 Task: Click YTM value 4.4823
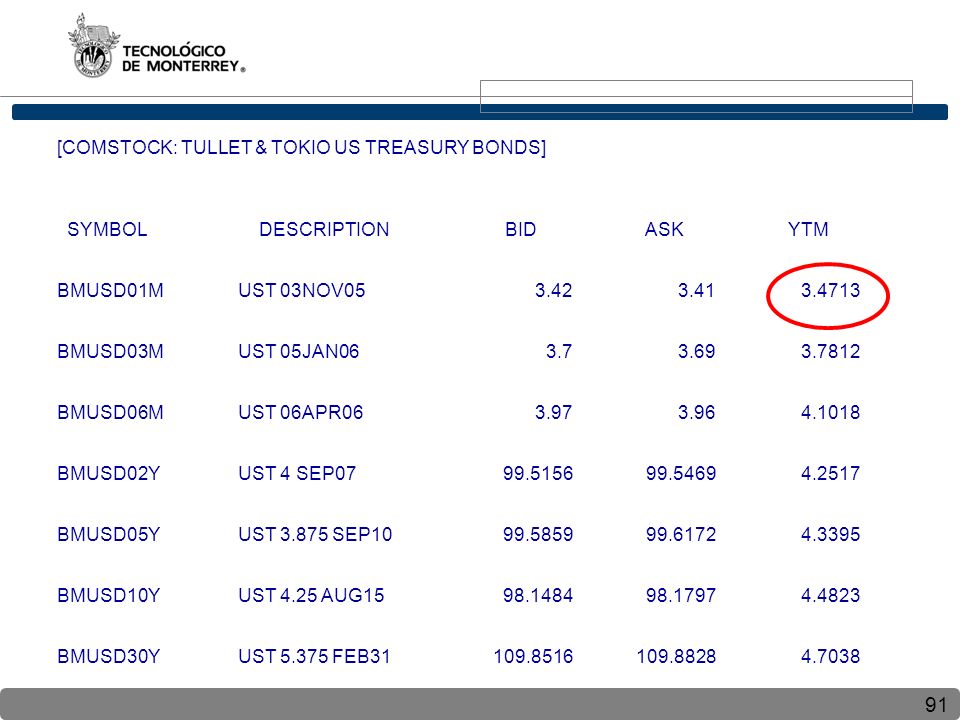tap(830, 595)
